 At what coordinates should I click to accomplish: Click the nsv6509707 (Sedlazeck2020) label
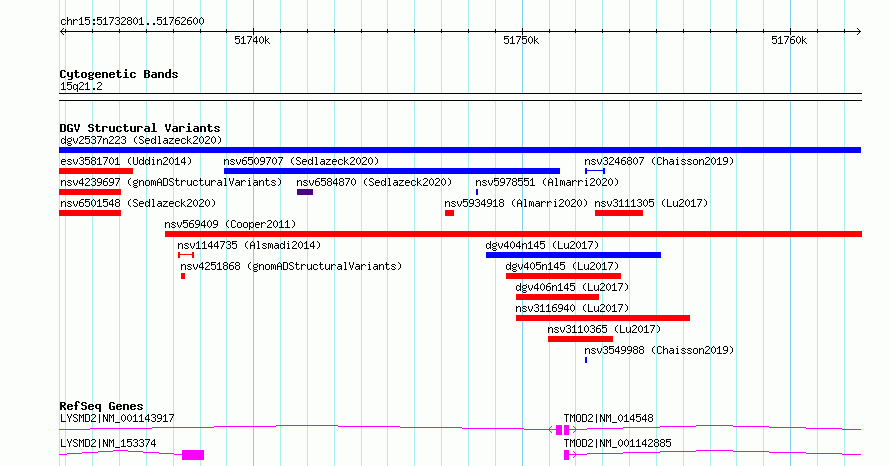click(301, 161)
